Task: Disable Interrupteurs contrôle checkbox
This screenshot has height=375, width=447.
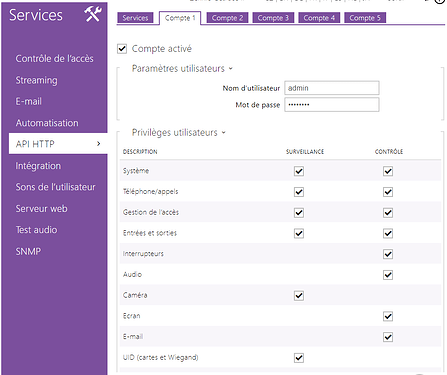Action: (388, 254)
